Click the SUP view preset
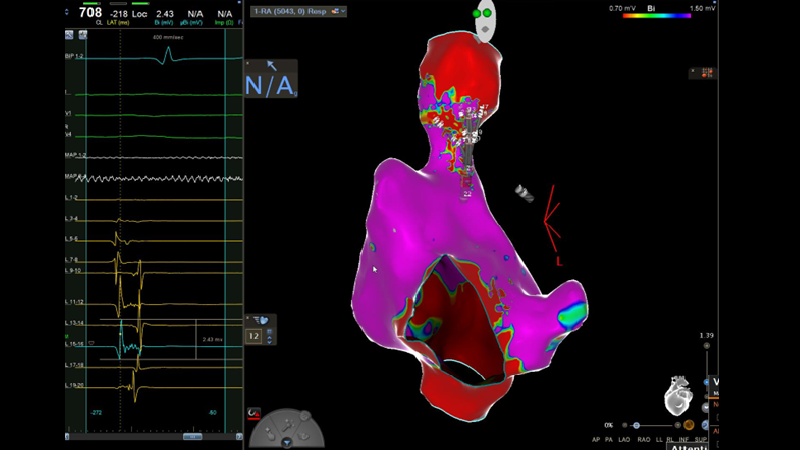This screenshot has width=800, height=450. tap(700, 439)
